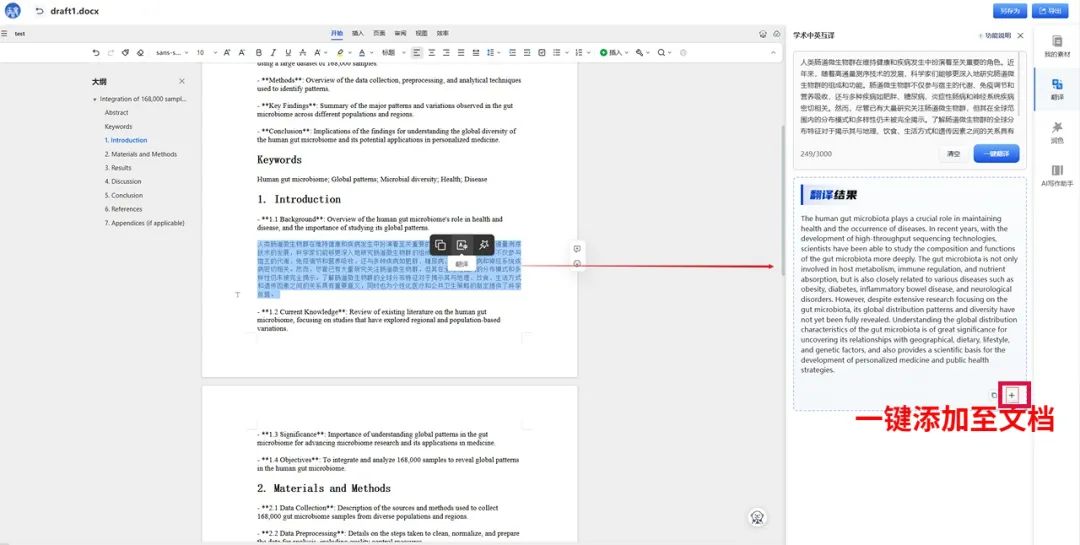Open the AI写作助手 sidebar panel
Screen dimensions: 1080x545
[1057, 175]
